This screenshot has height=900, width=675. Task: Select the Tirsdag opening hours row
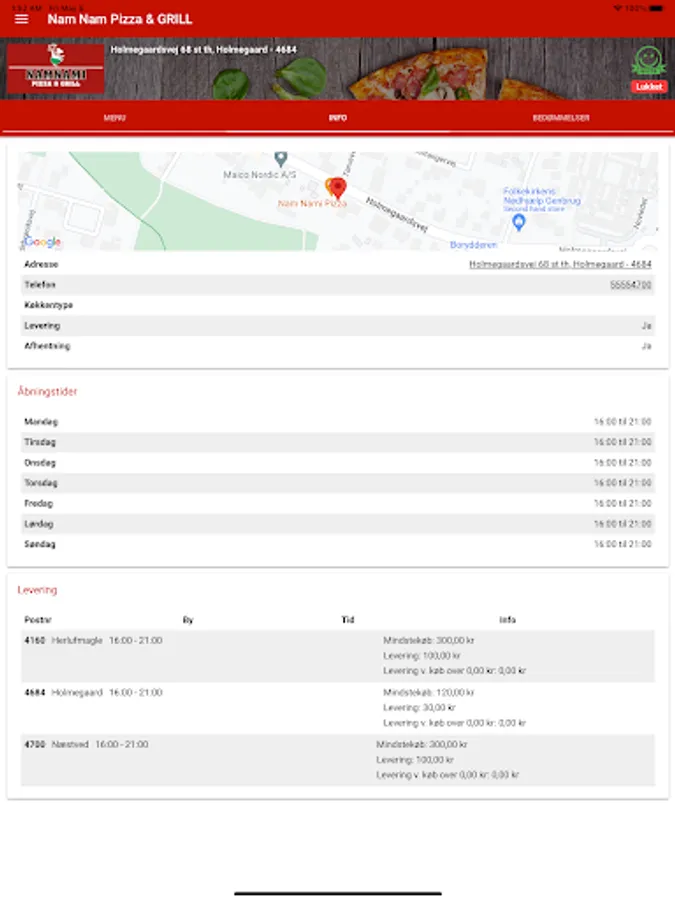338,442
